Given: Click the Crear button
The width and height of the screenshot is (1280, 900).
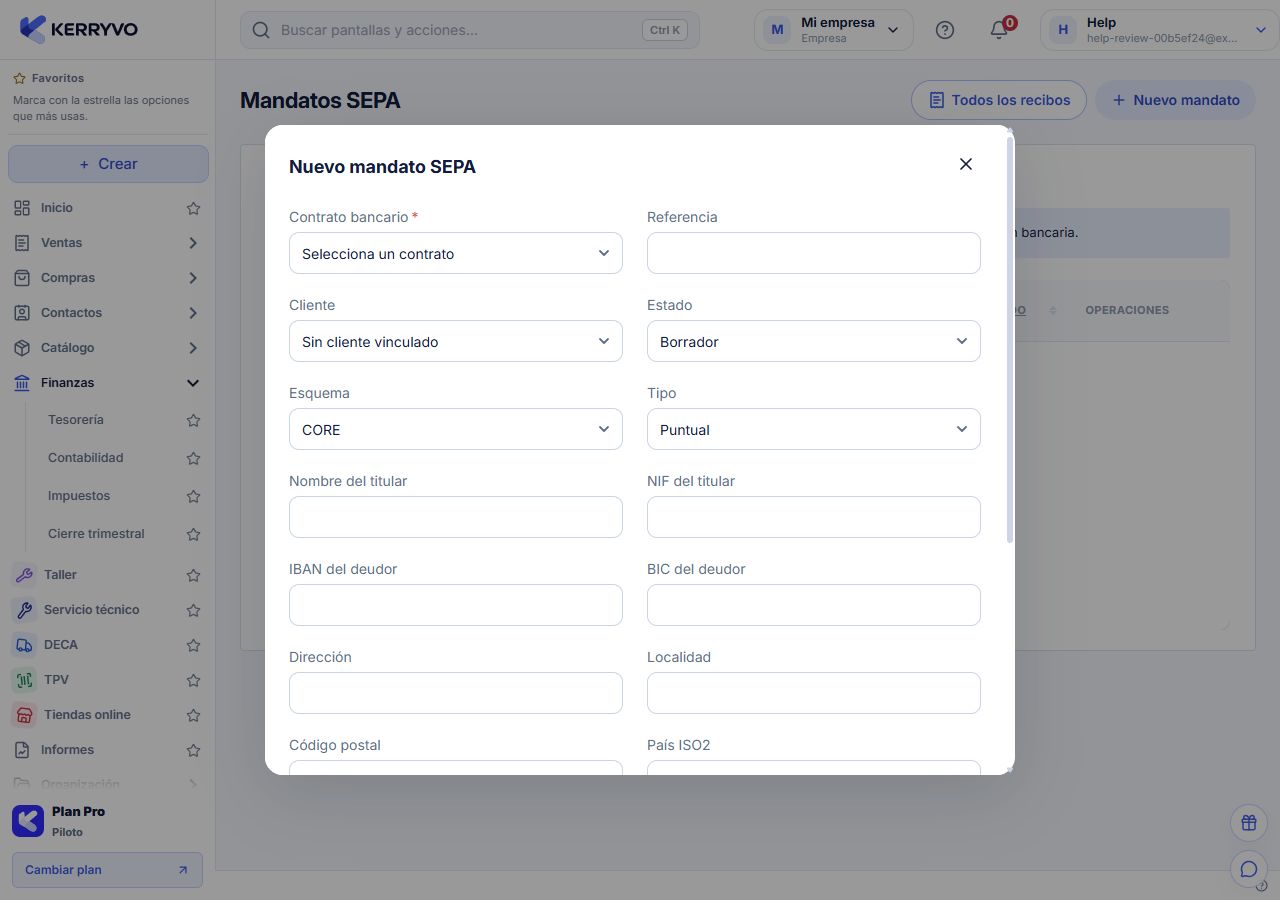Looking at the screenshot, I should tap(108, 164).
